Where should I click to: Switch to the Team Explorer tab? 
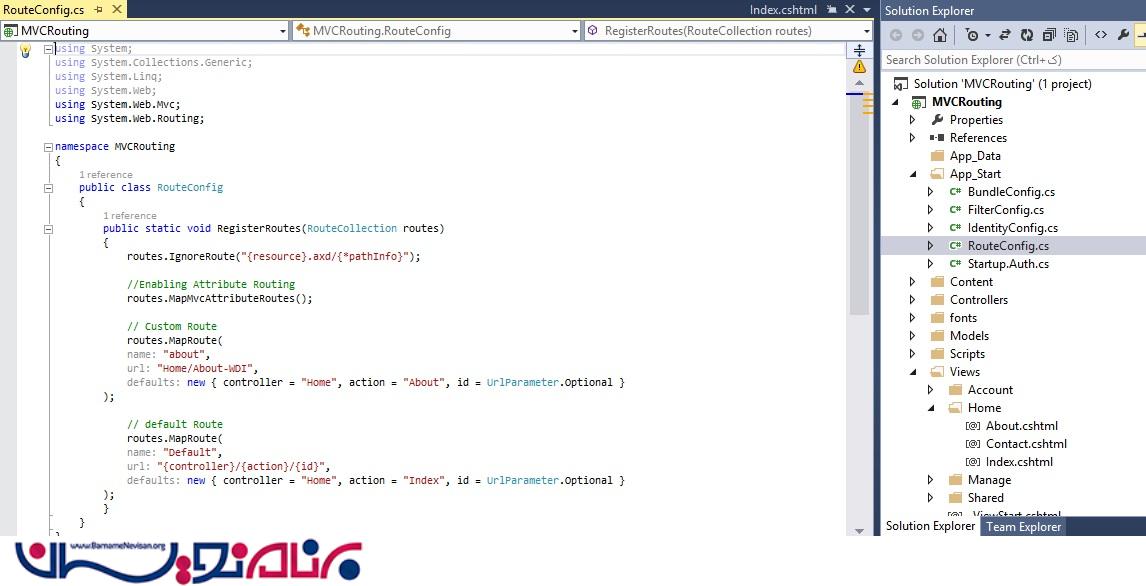coord(1022,527)
